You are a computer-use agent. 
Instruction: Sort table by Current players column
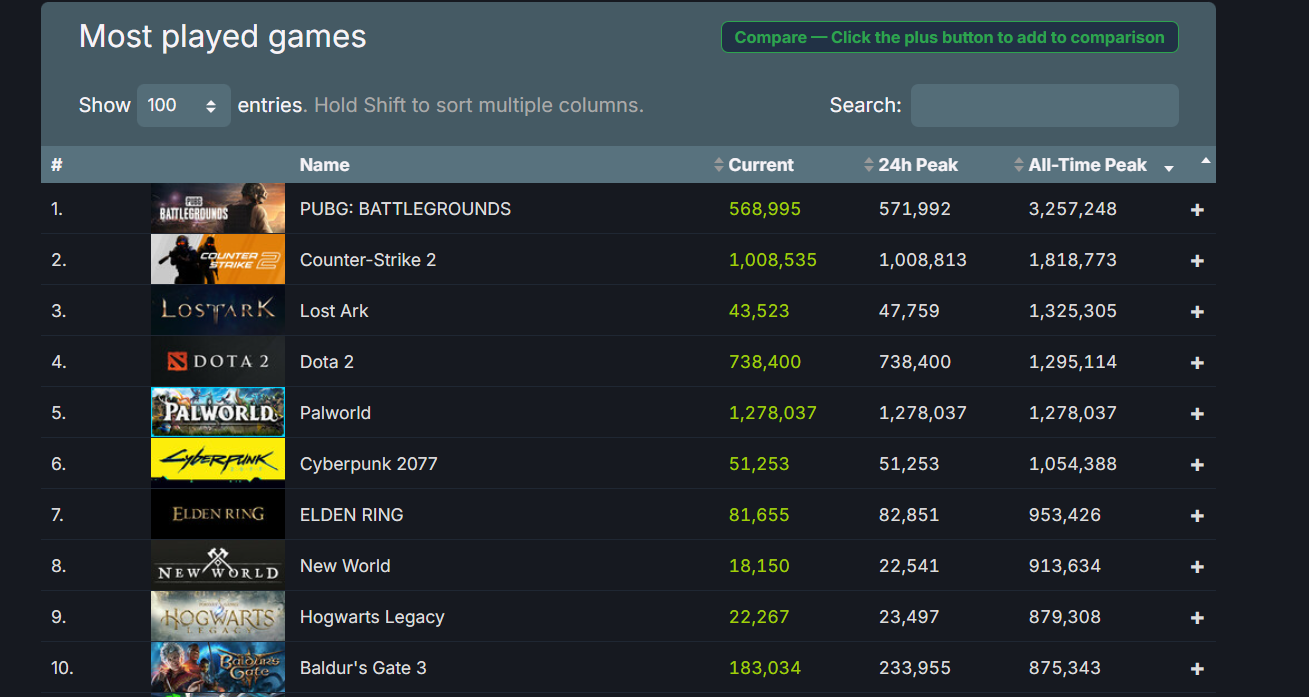pos(760,165)
